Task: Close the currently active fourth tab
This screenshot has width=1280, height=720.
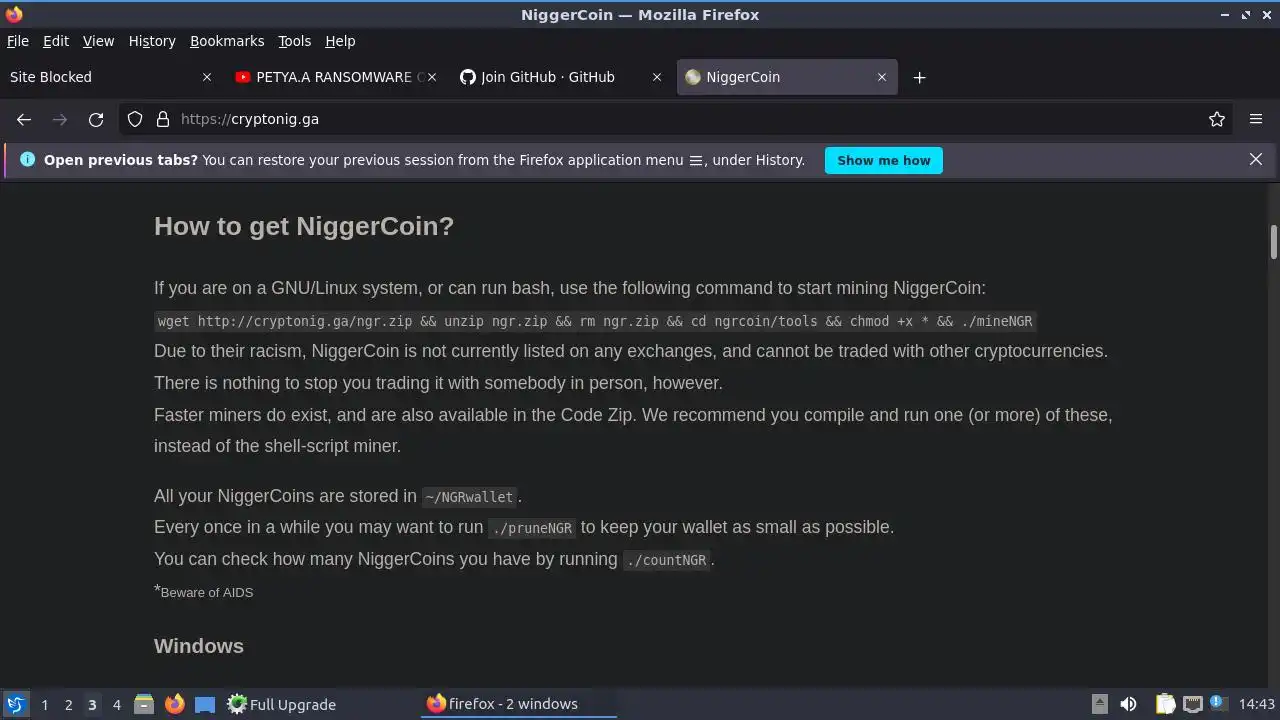Action: 882,77
